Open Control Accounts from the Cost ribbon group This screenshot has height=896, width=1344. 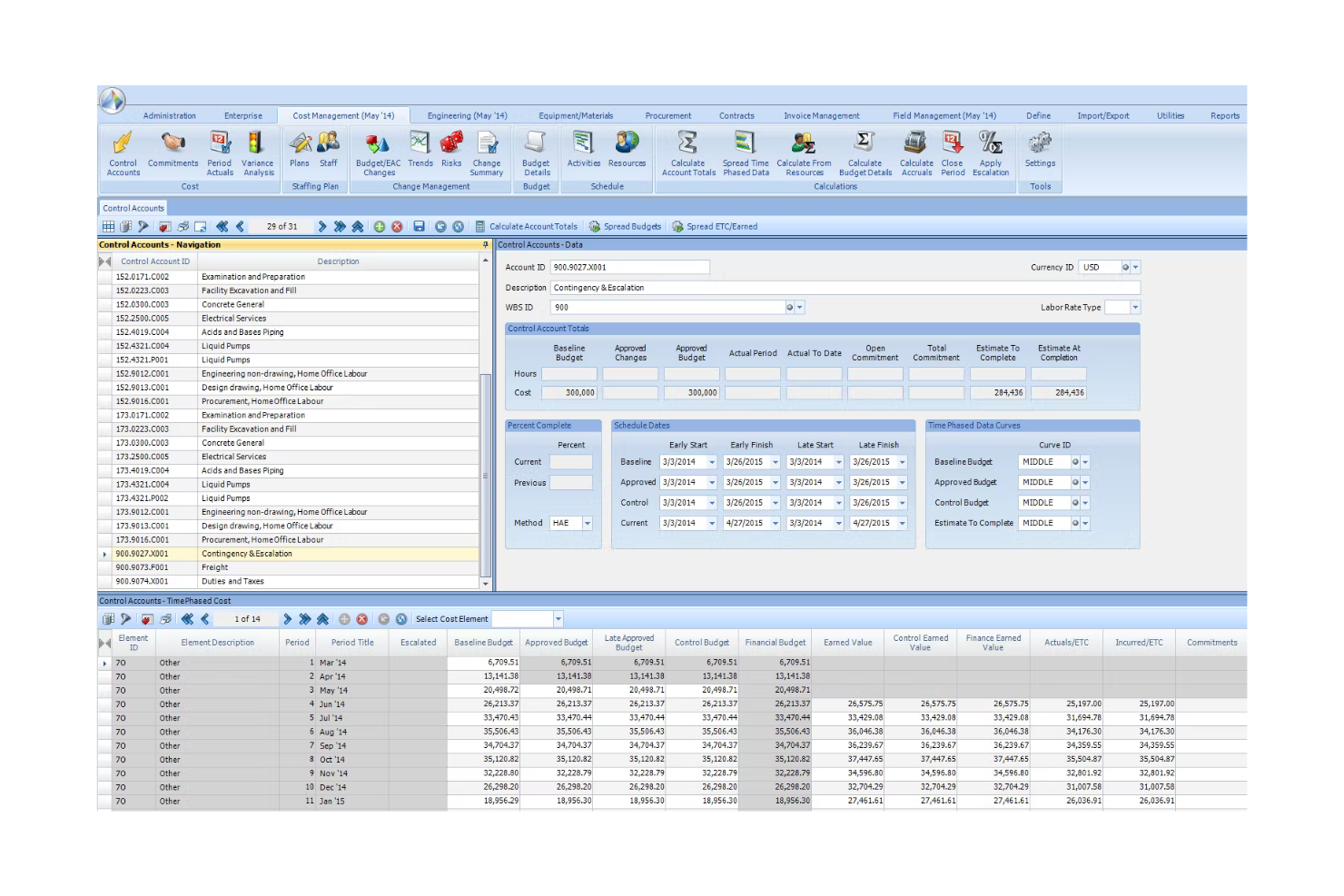tap(124, 153)
